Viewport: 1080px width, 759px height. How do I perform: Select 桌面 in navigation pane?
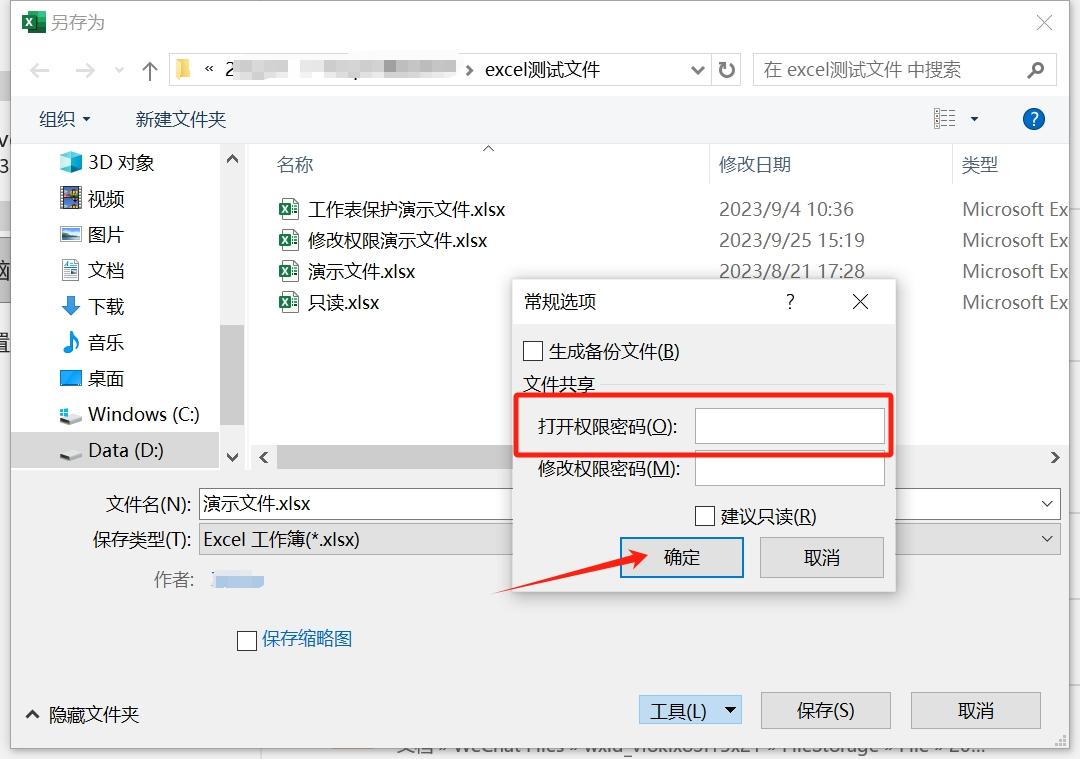pos(92,378)
